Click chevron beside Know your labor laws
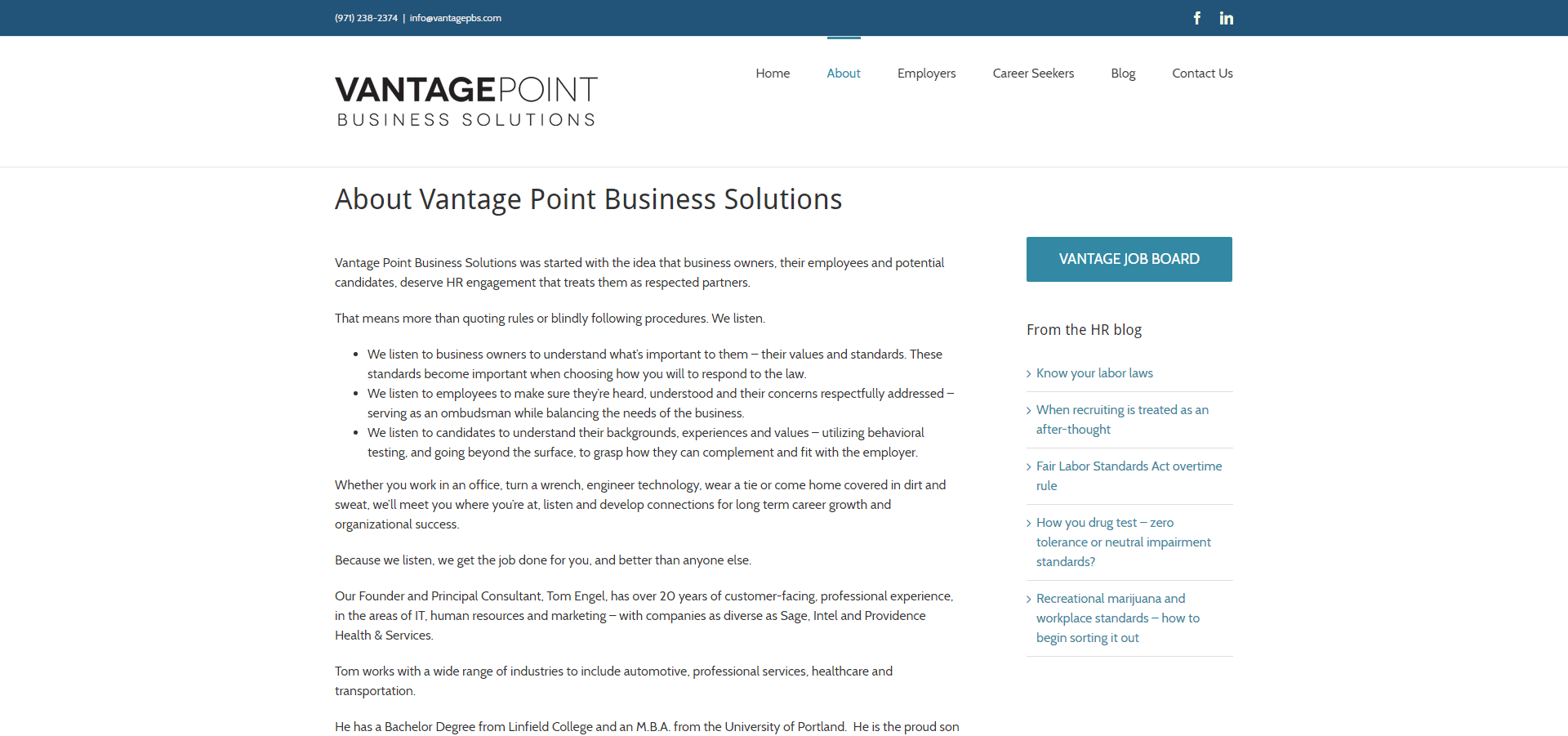 1029,374
